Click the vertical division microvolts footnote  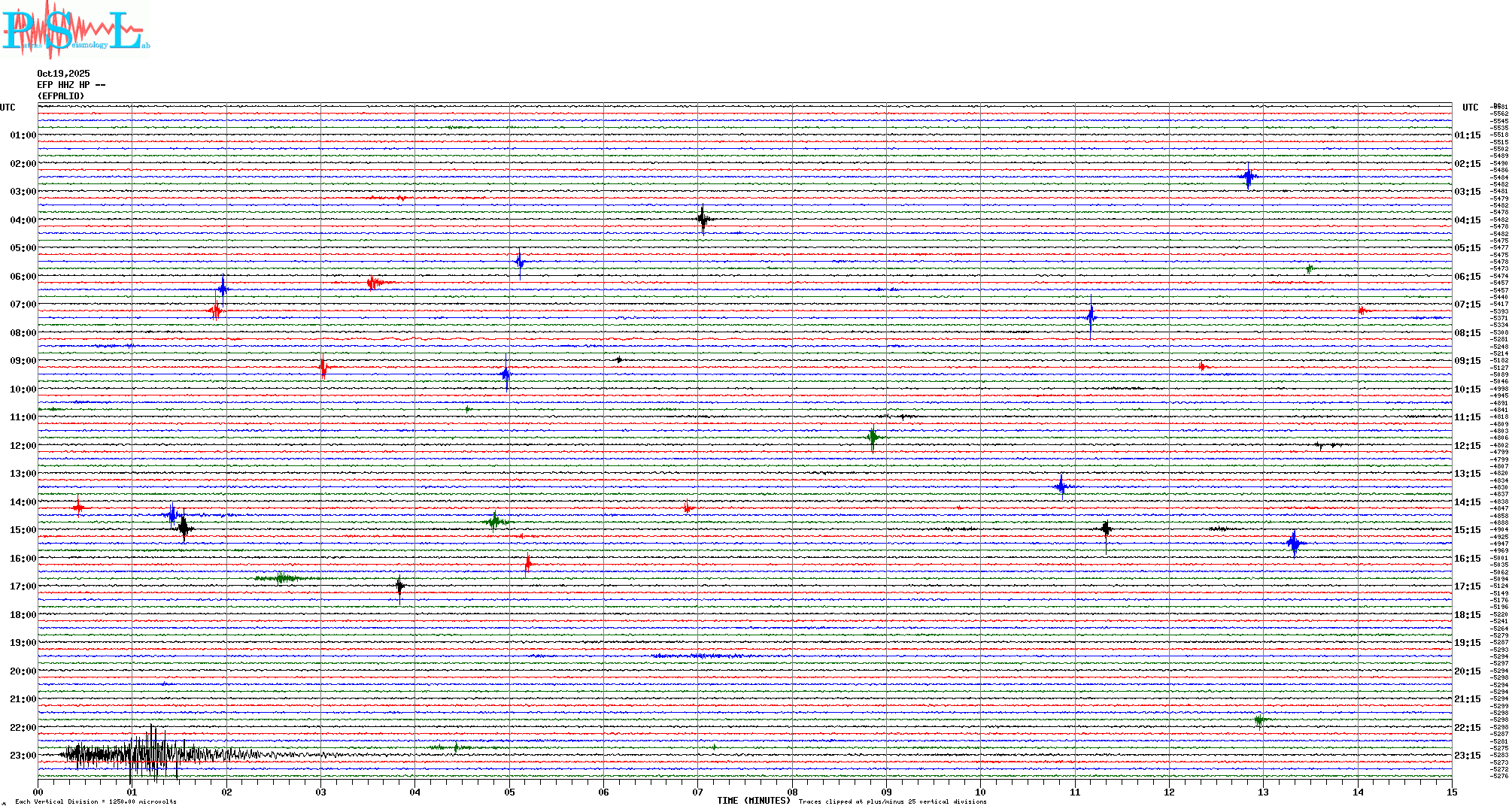pyautogui.click(x=96, y=801)
